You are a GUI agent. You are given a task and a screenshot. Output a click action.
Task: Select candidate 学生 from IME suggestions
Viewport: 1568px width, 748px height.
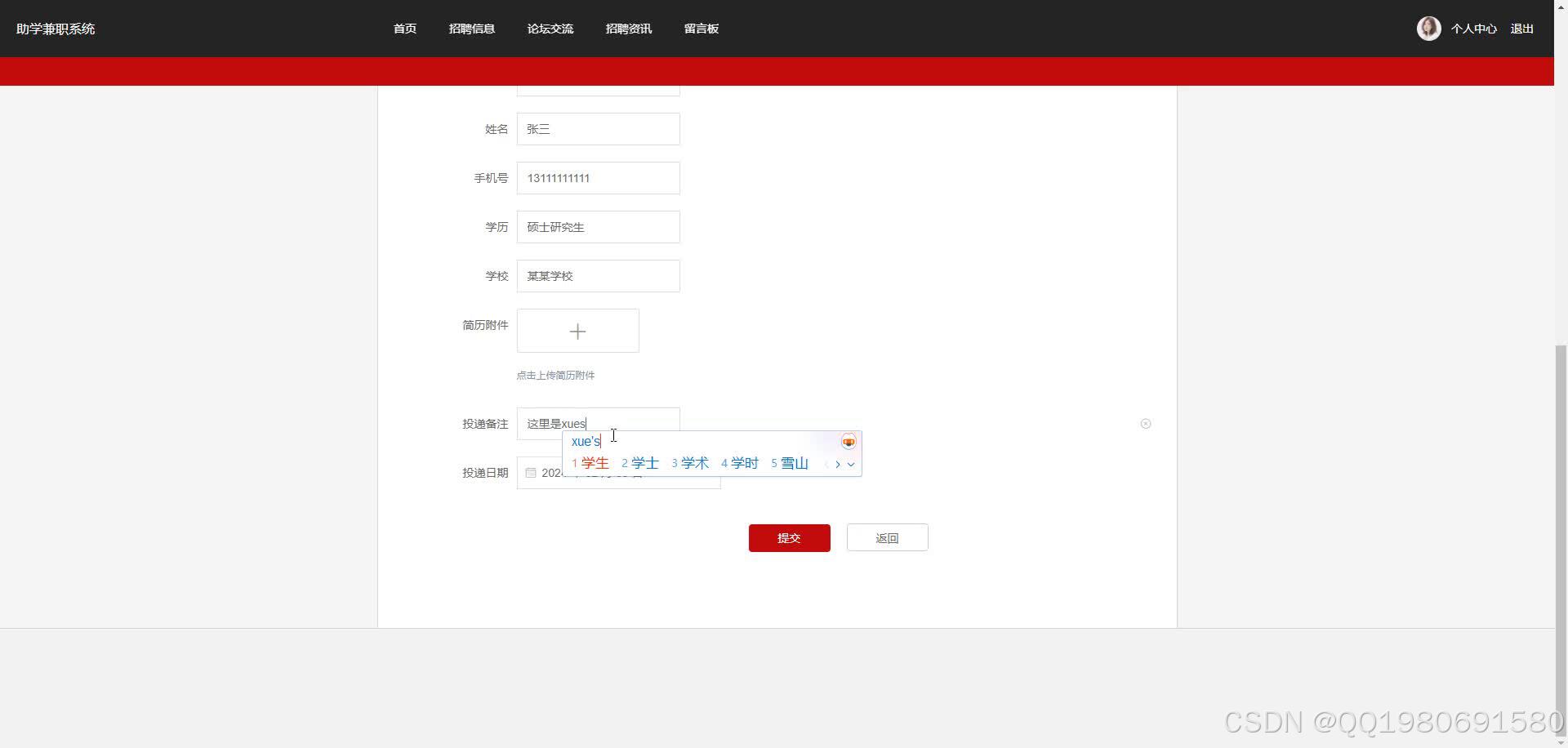[595, 462]
